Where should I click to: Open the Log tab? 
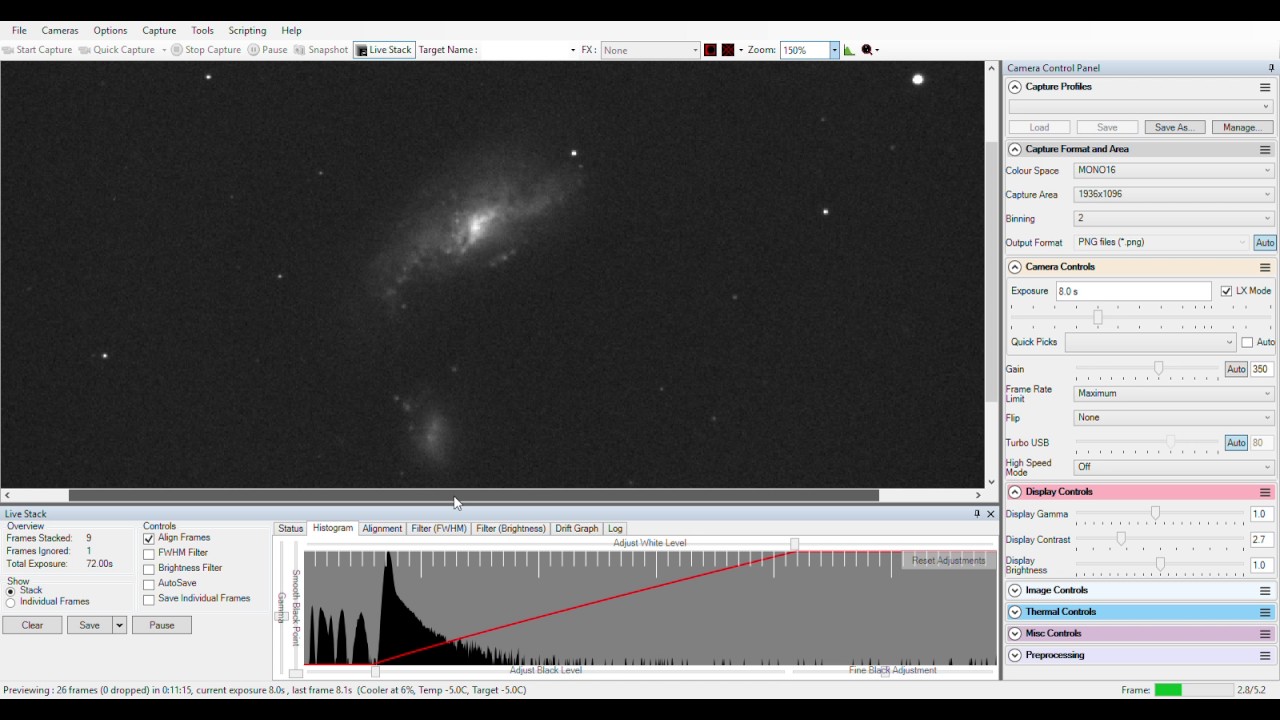coord(615,529)
